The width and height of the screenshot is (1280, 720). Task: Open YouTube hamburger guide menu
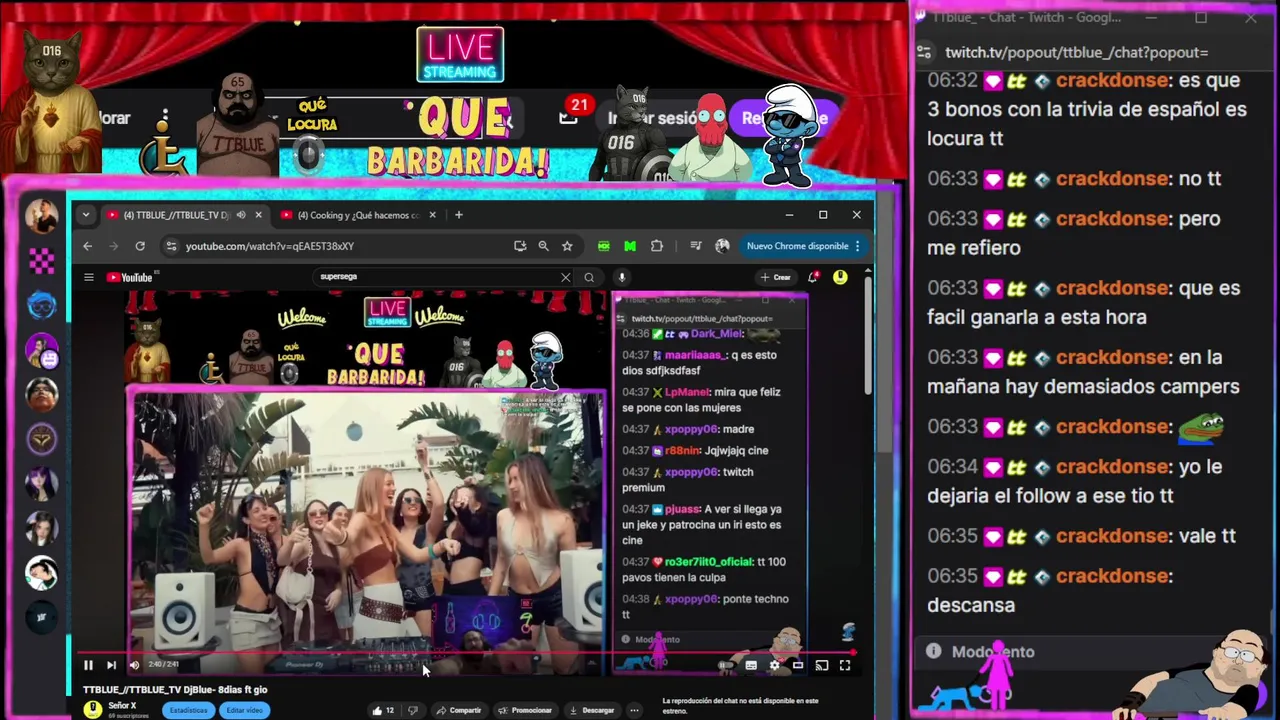pos(89,277)
